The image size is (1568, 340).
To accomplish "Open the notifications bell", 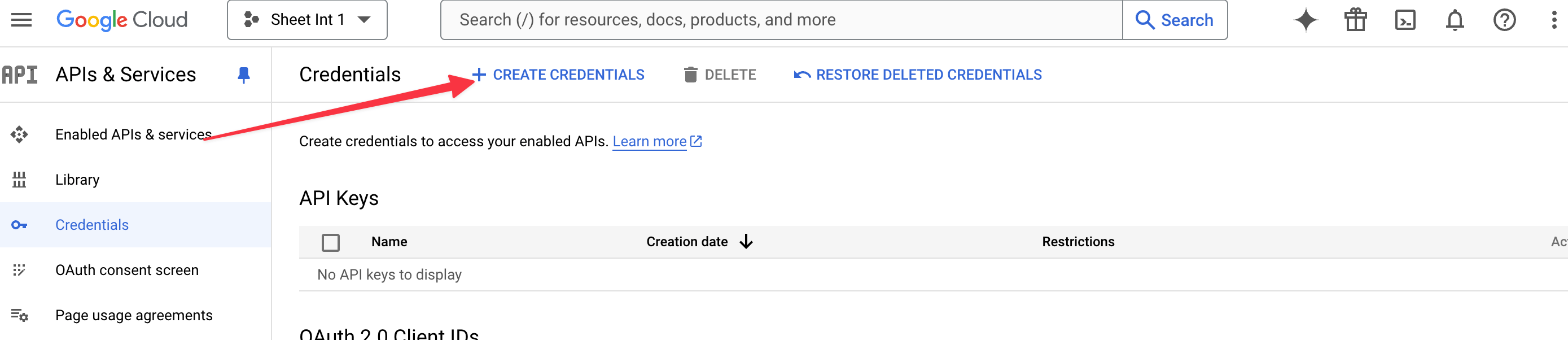I will (1455, 20).
